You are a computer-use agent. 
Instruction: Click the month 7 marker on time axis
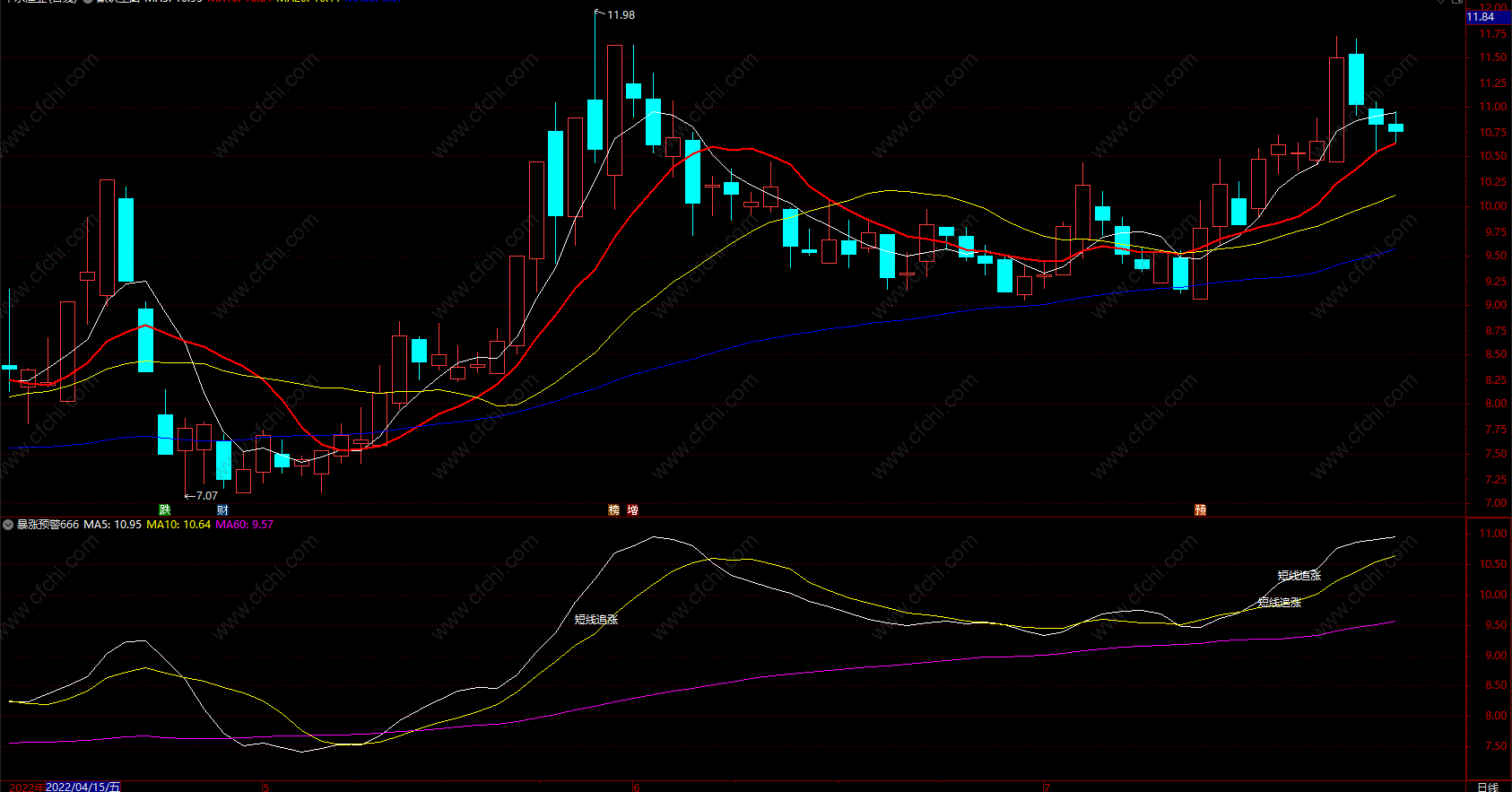point(1047,788)
